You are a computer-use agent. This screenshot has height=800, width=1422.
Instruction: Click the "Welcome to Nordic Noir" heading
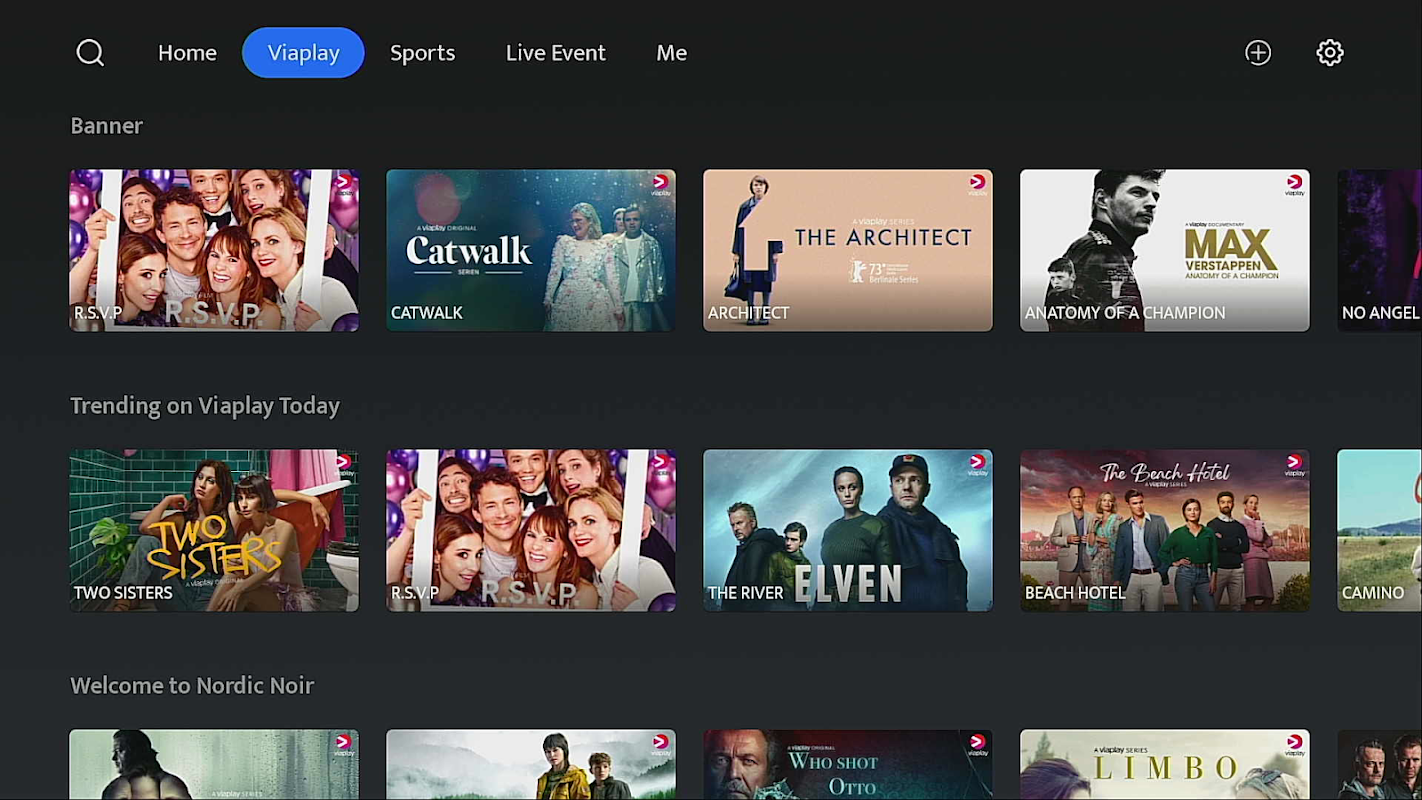[192, 685]
